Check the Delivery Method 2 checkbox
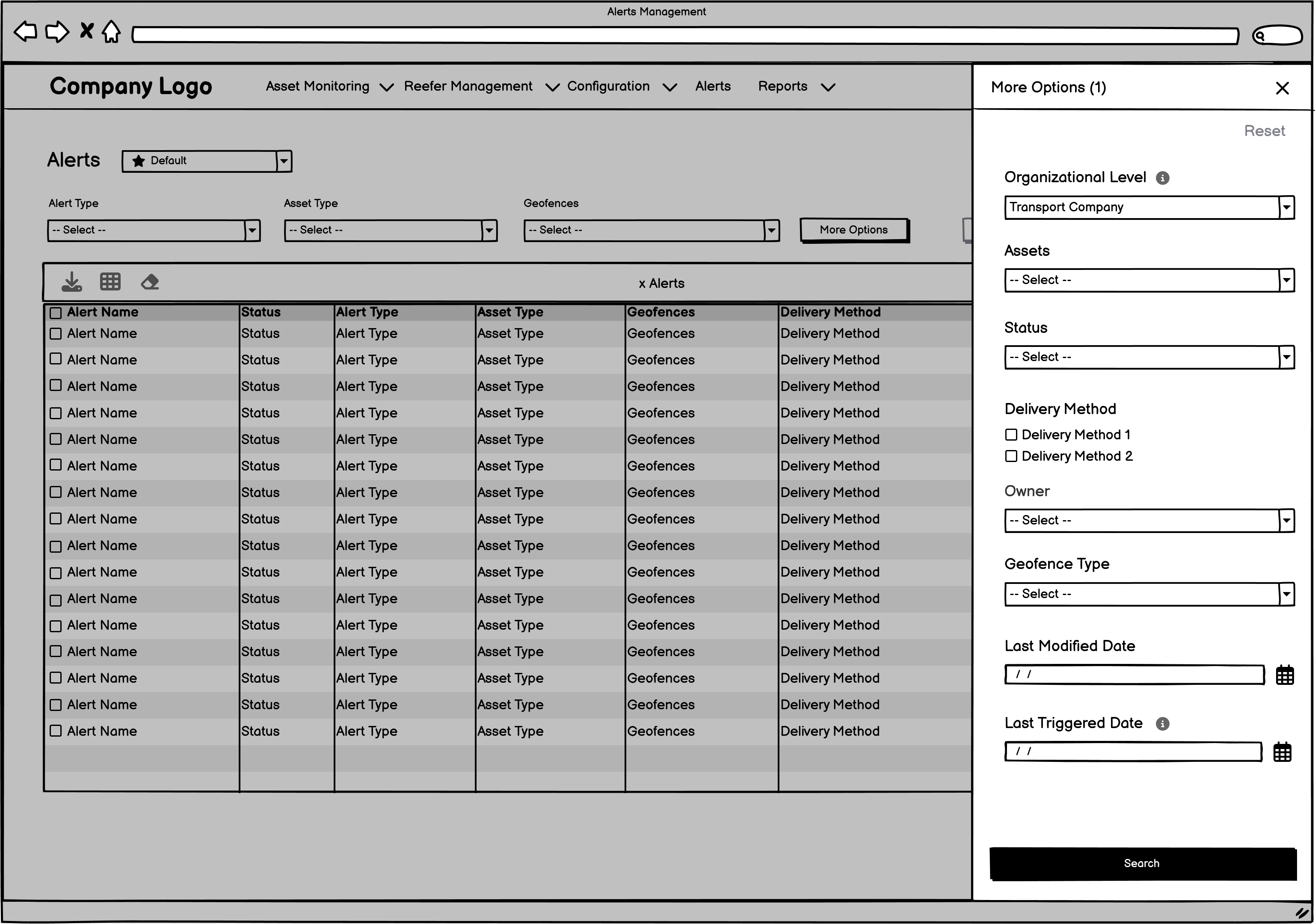 point(1011,456)
